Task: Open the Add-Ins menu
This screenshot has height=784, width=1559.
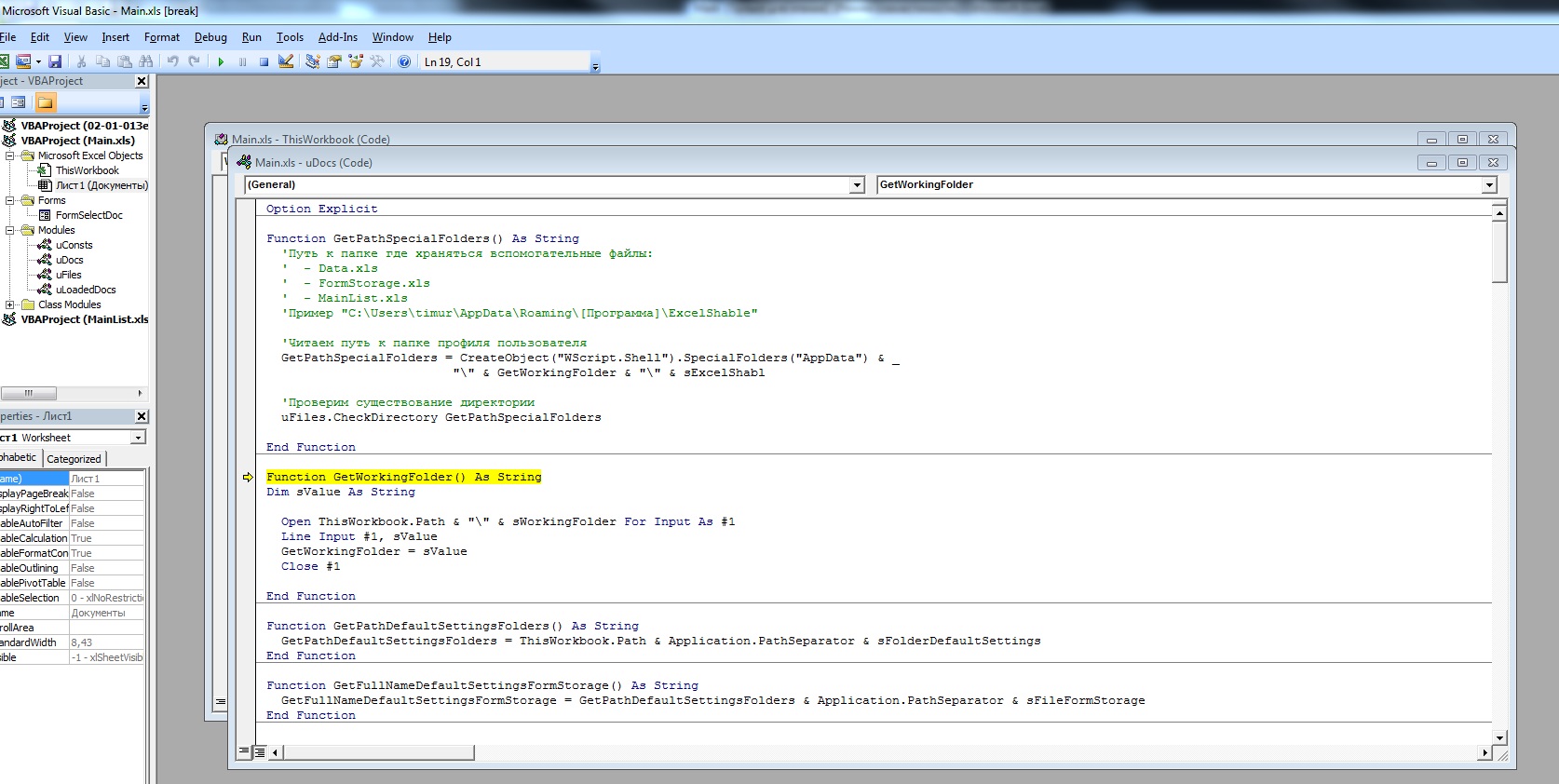Action: click(x=338, y=37)
